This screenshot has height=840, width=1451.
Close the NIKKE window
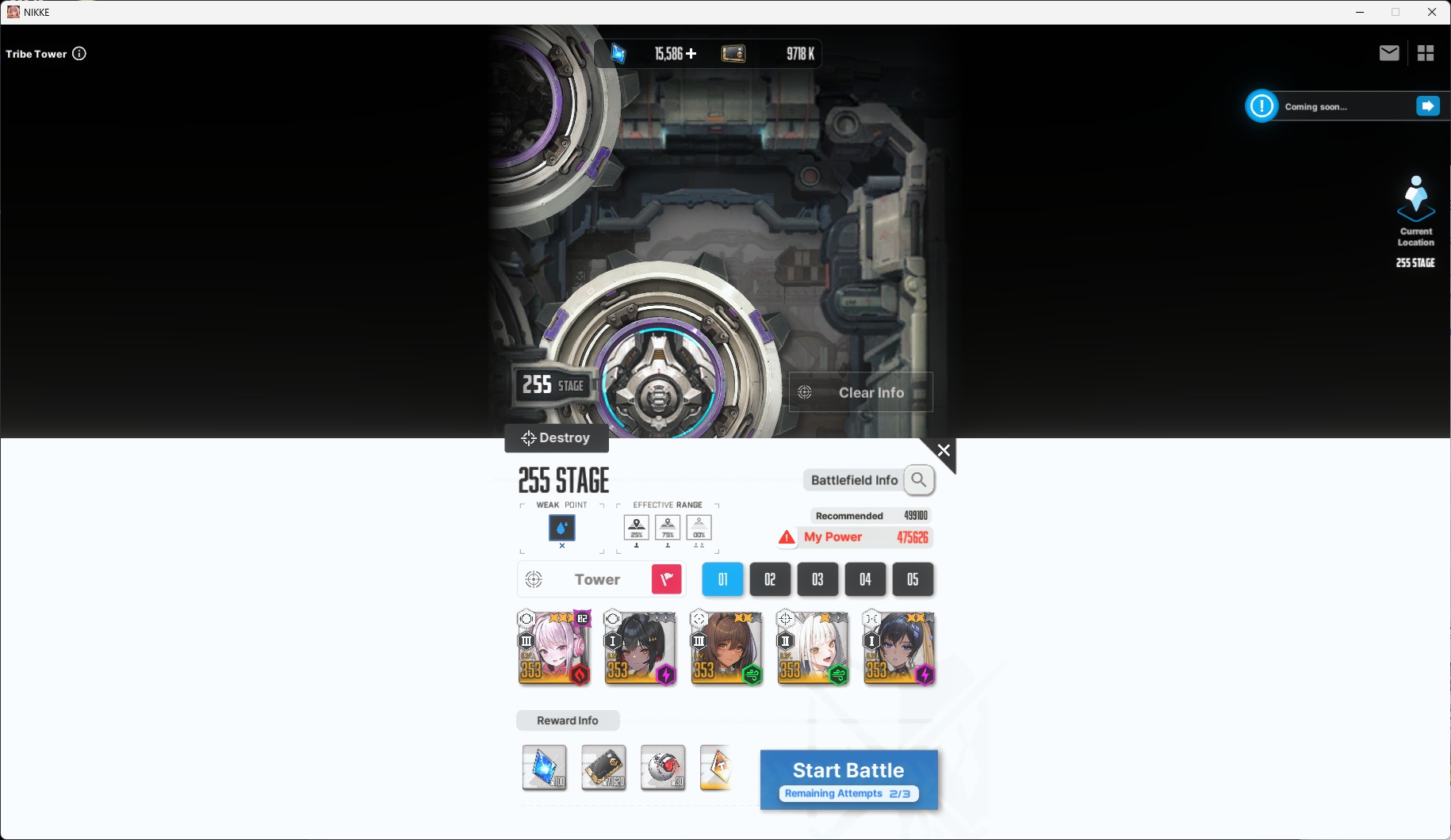(1432, 12)
